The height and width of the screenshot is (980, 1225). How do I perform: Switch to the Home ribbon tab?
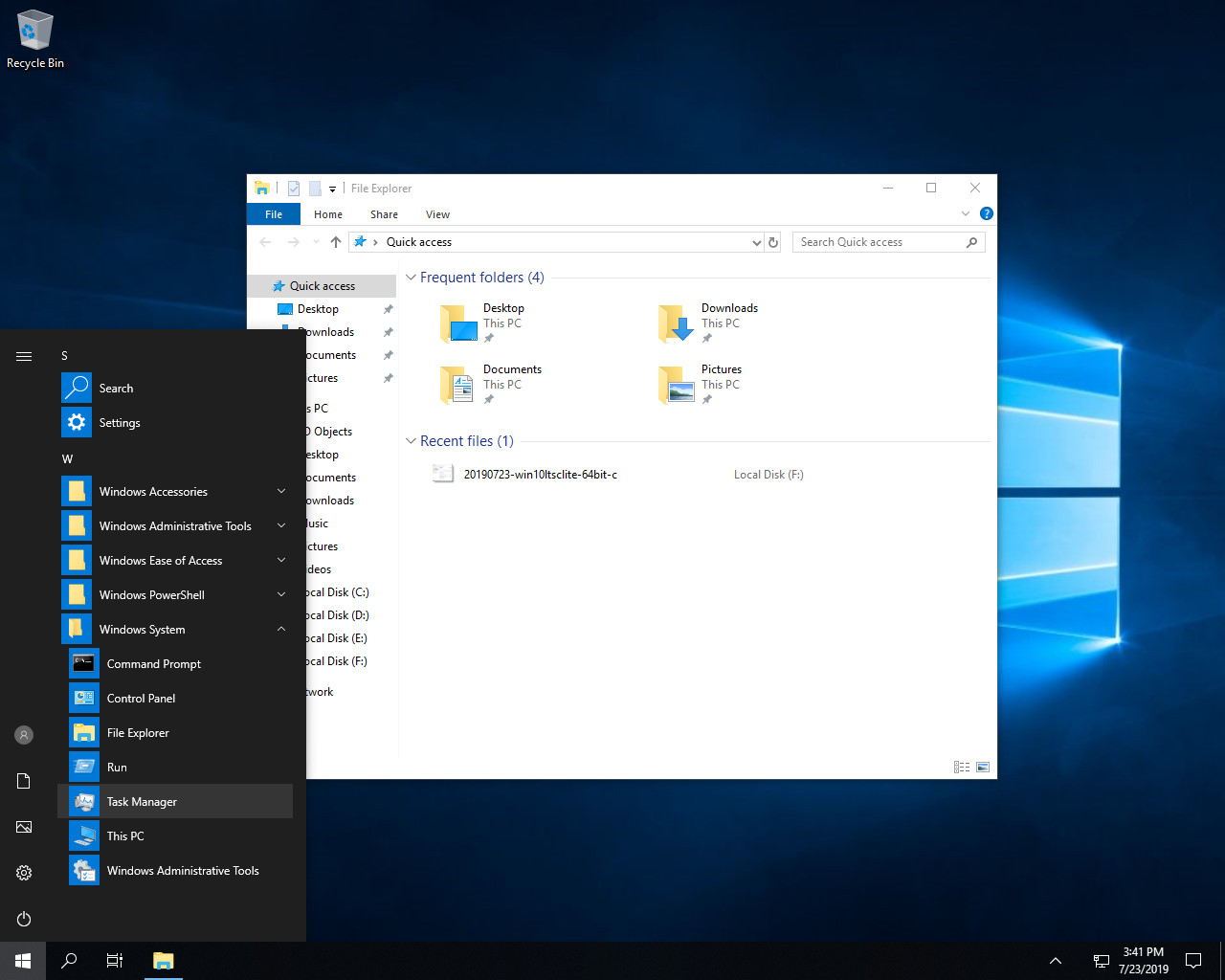click(x=328, y=214)
